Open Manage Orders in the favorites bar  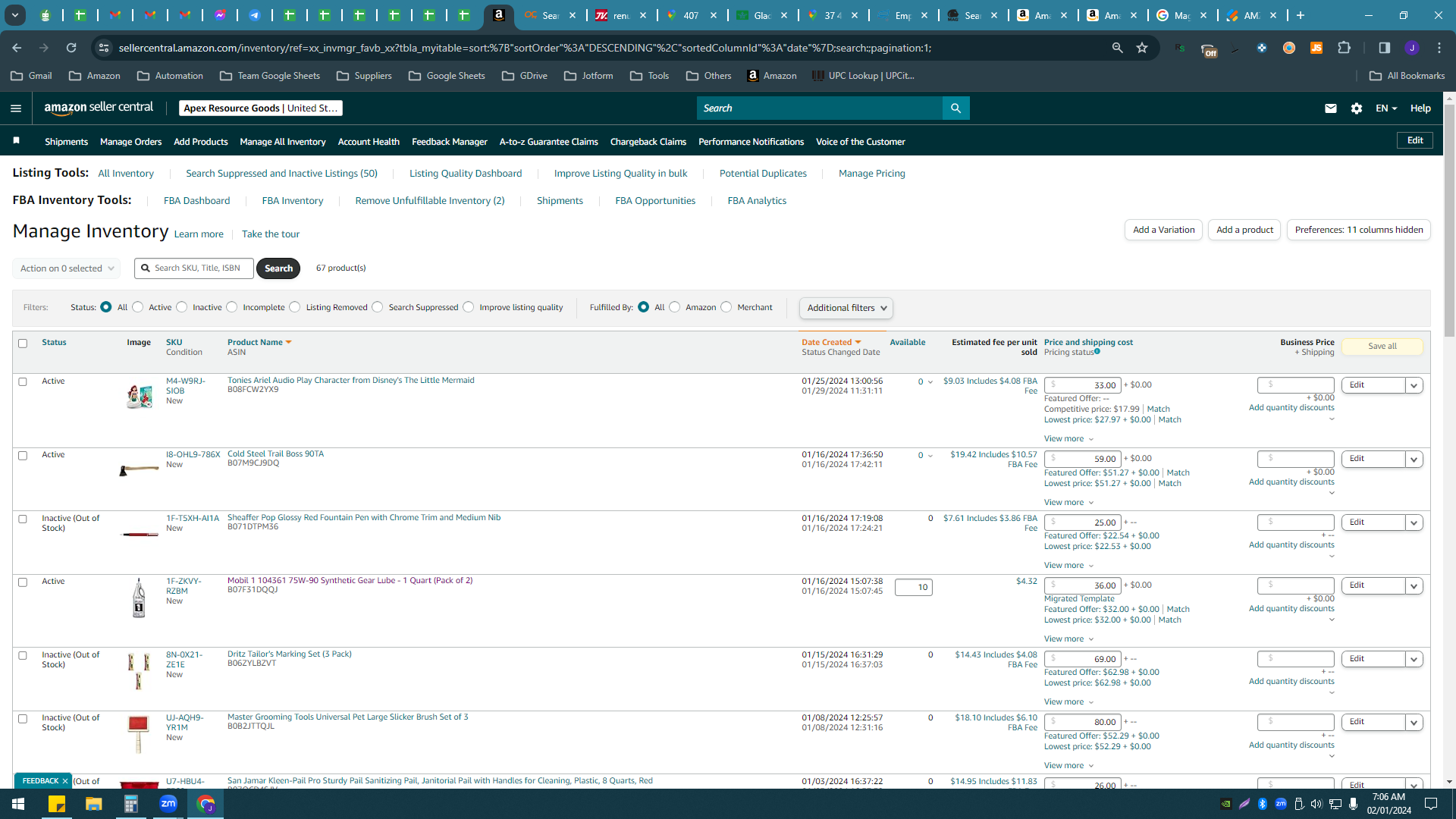click(131, 142)
